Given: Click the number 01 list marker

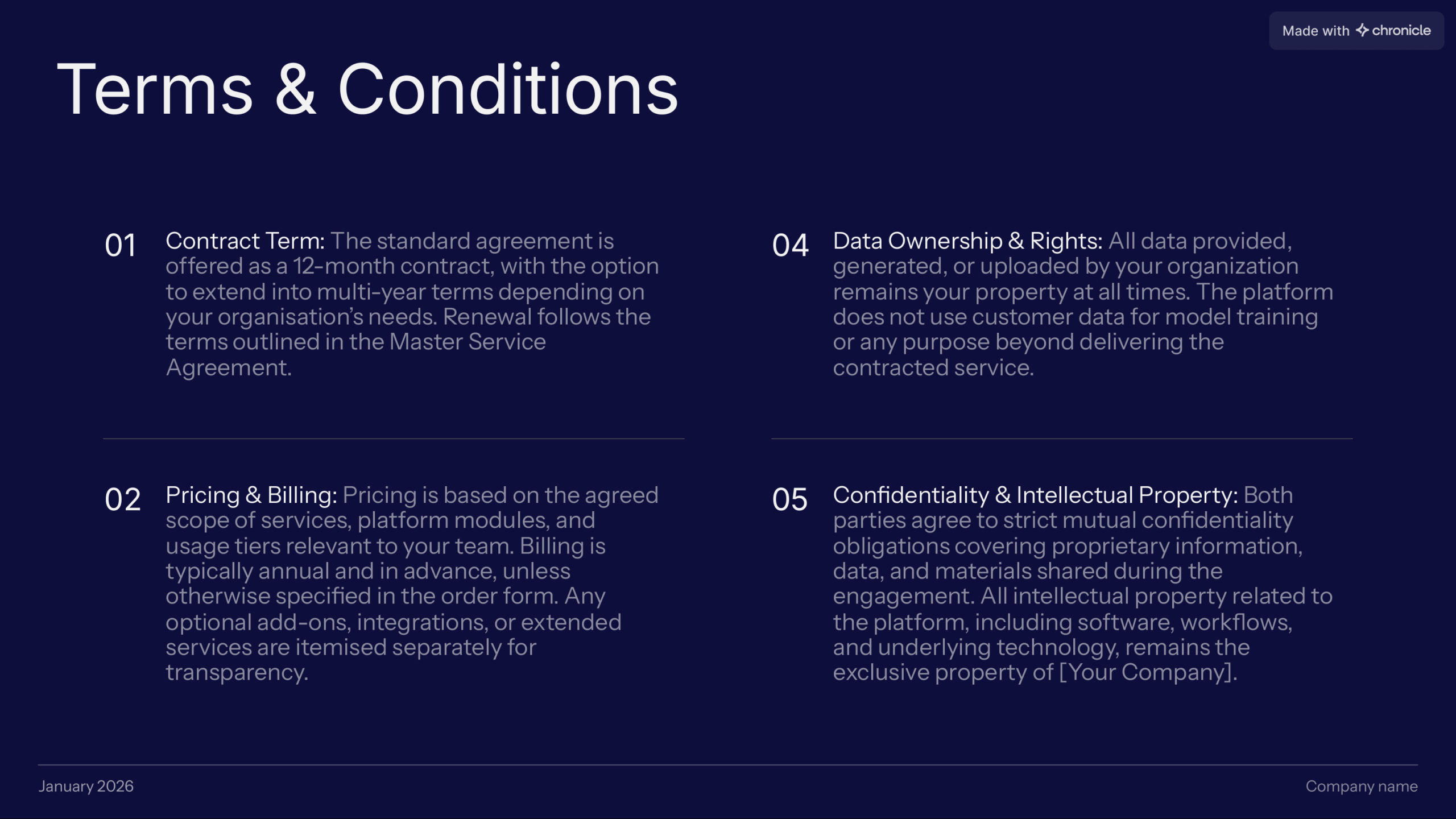Looking at the screenshot, I should tap(120, 245).
